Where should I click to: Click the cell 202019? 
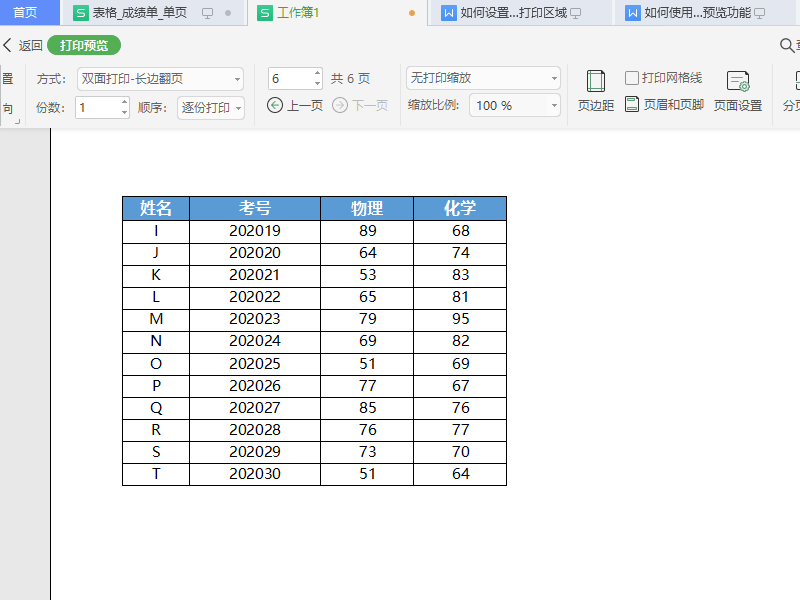click(255, 231)
